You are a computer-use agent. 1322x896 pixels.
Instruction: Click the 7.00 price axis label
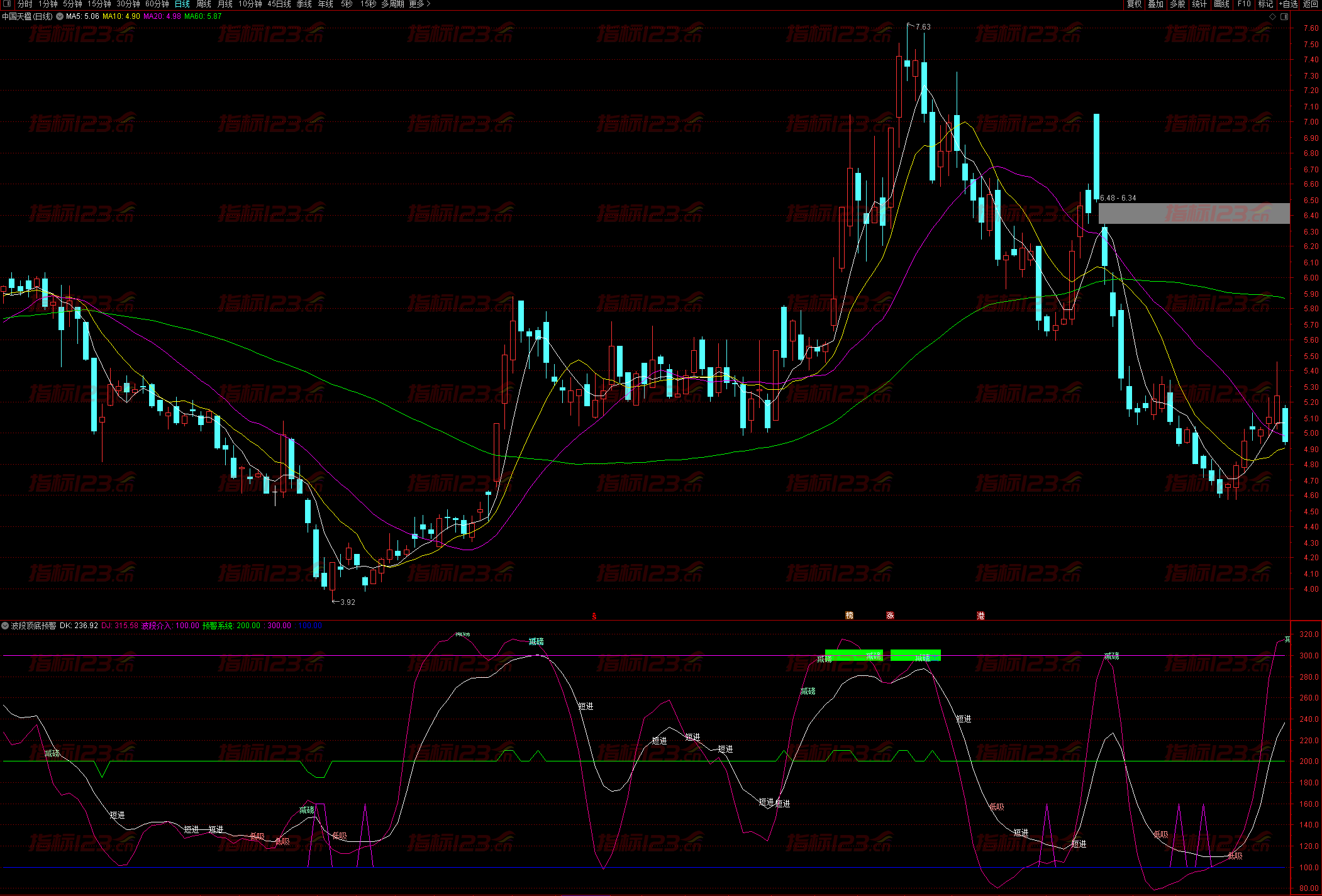[1310, 122]
